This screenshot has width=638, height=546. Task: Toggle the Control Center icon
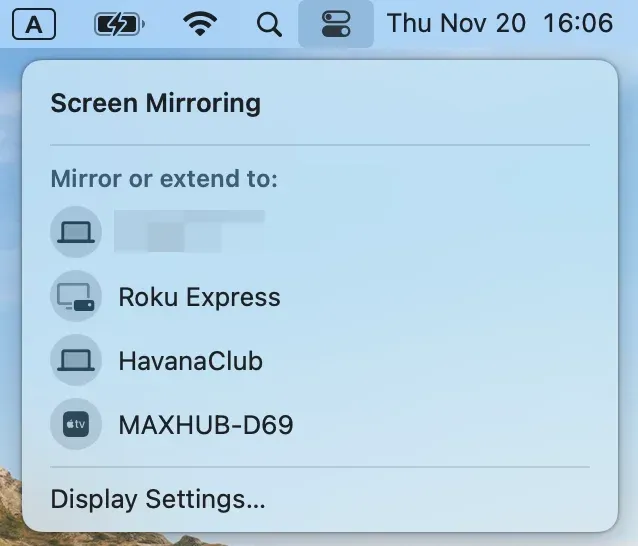click(x=336, y=24)
